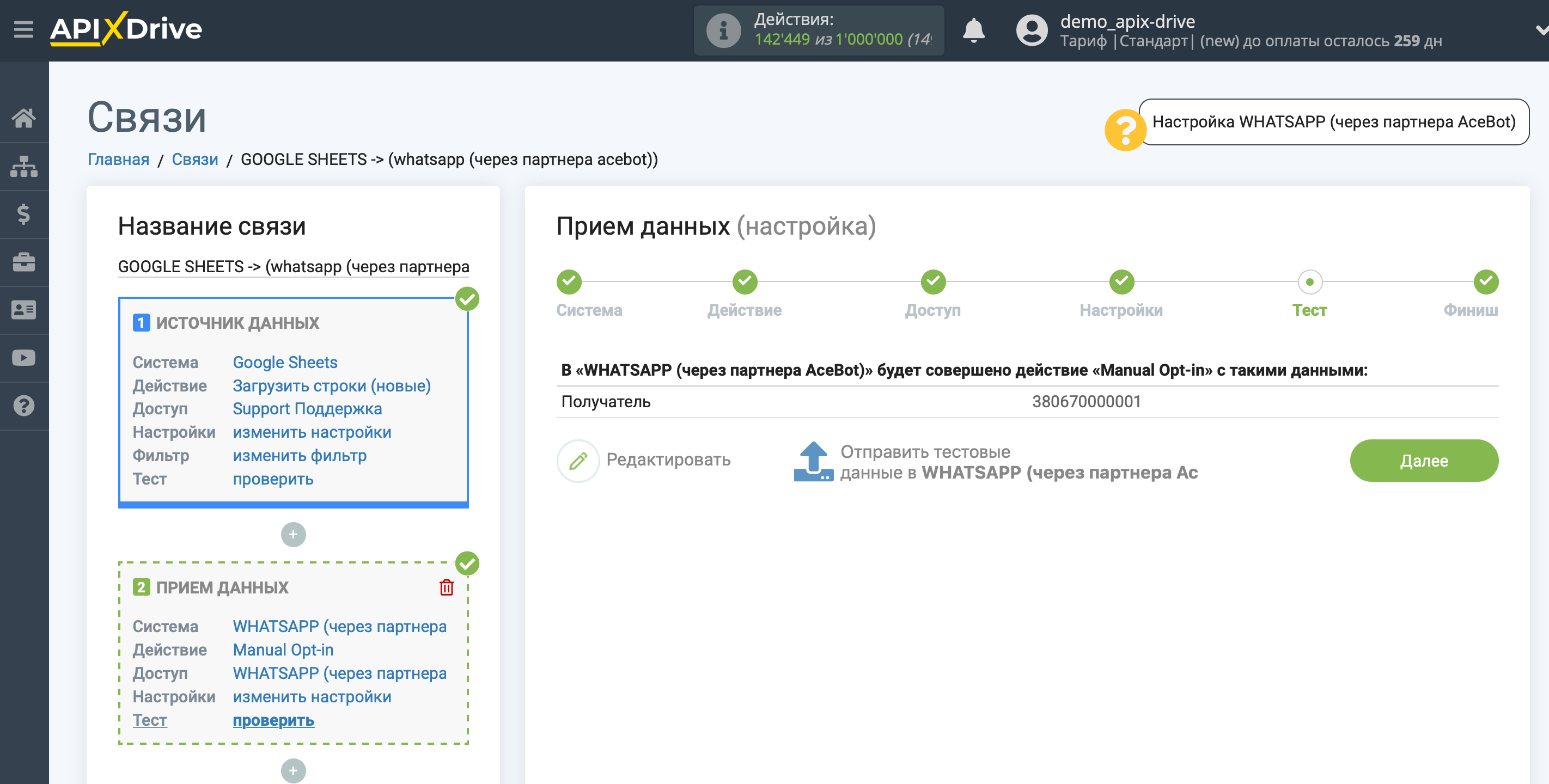Go to Настройки wizard step
This screenshot has height=784, width=1549.
[1121, 282]
